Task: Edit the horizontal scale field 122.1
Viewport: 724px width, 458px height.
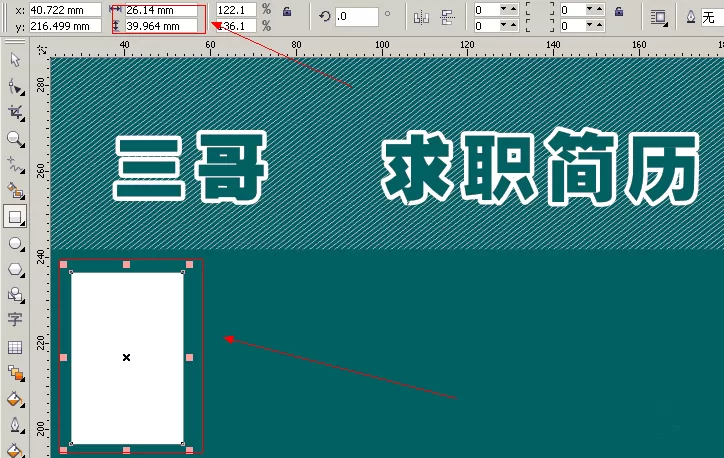Action: click(236, 10)
